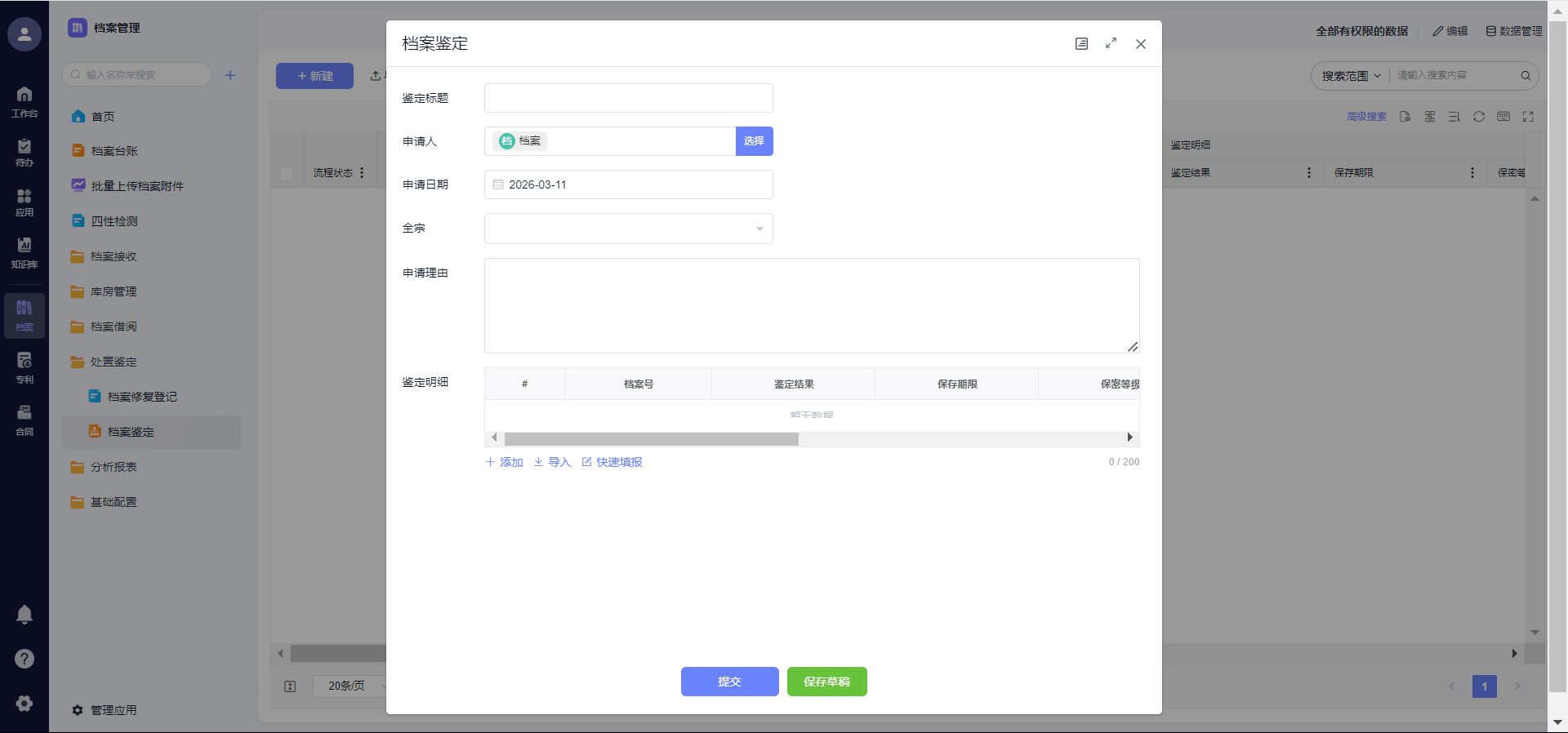Click the 鉴定标题 input field
Screen dimensions: 1568x733
pos(628,98)
